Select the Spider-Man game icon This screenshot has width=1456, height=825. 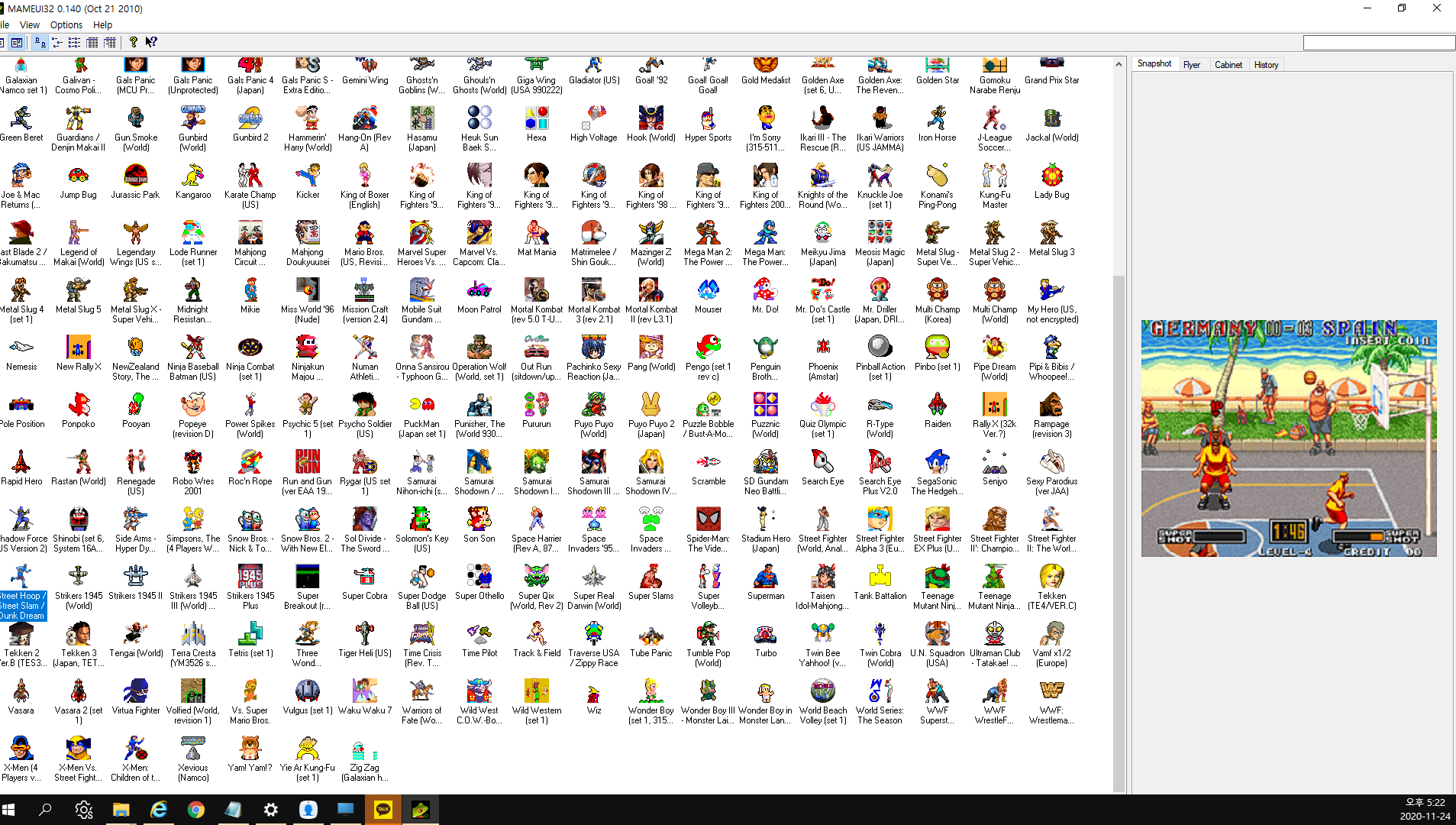click(709, 519)
